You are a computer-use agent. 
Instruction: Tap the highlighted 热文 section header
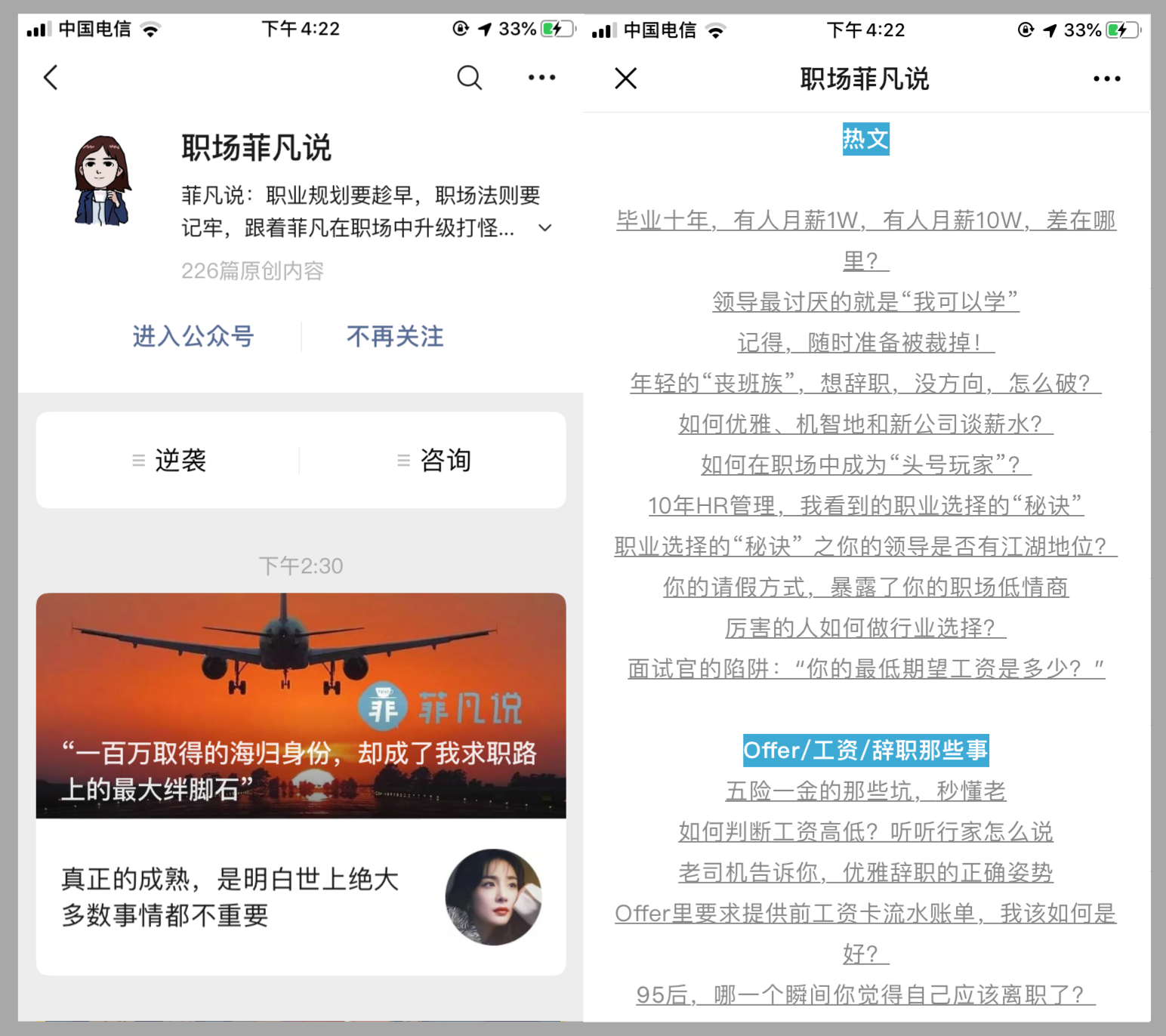[x=865, y=139]
